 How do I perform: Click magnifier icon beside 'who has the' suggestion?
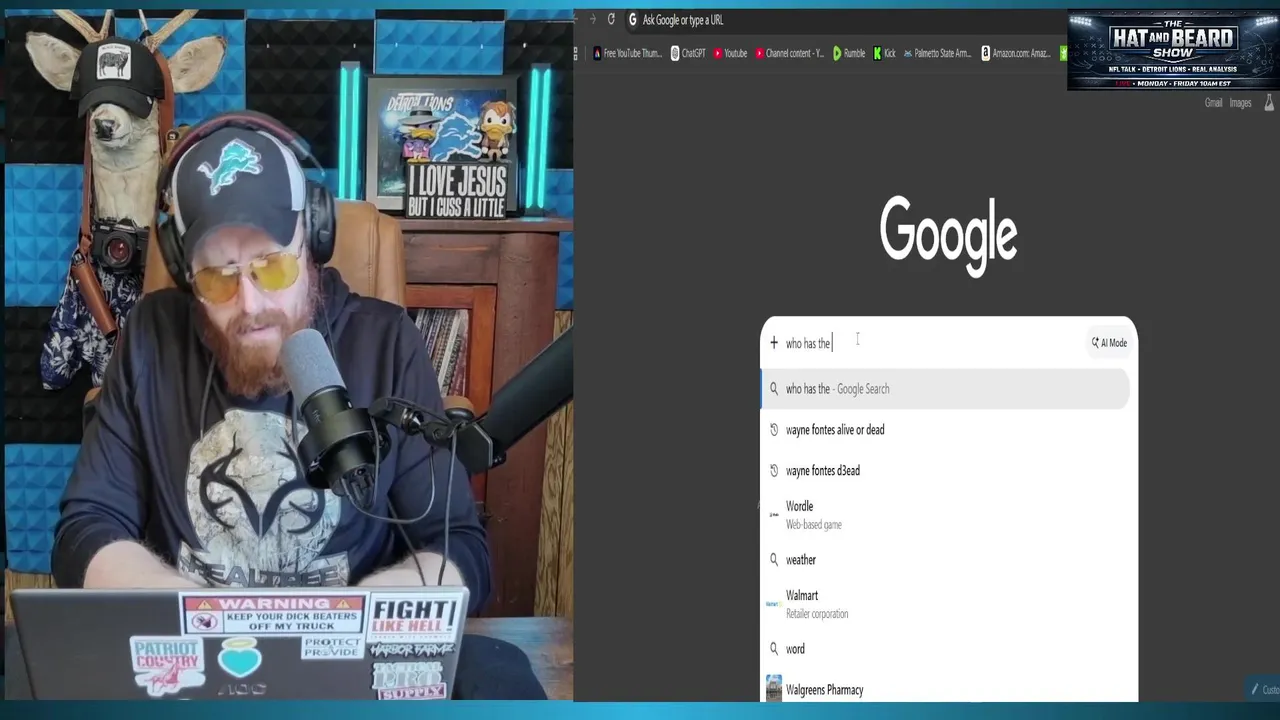pos(773,389)
